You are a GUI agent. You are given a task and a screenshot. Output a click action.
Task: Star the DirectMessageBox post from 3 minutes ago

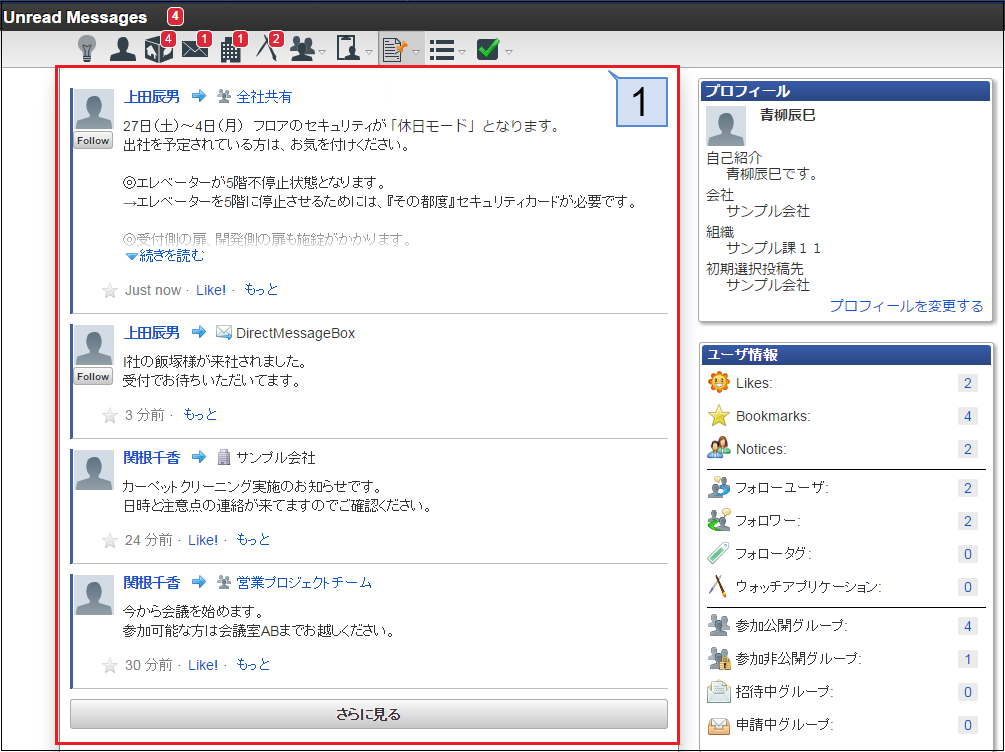[110, 415]
